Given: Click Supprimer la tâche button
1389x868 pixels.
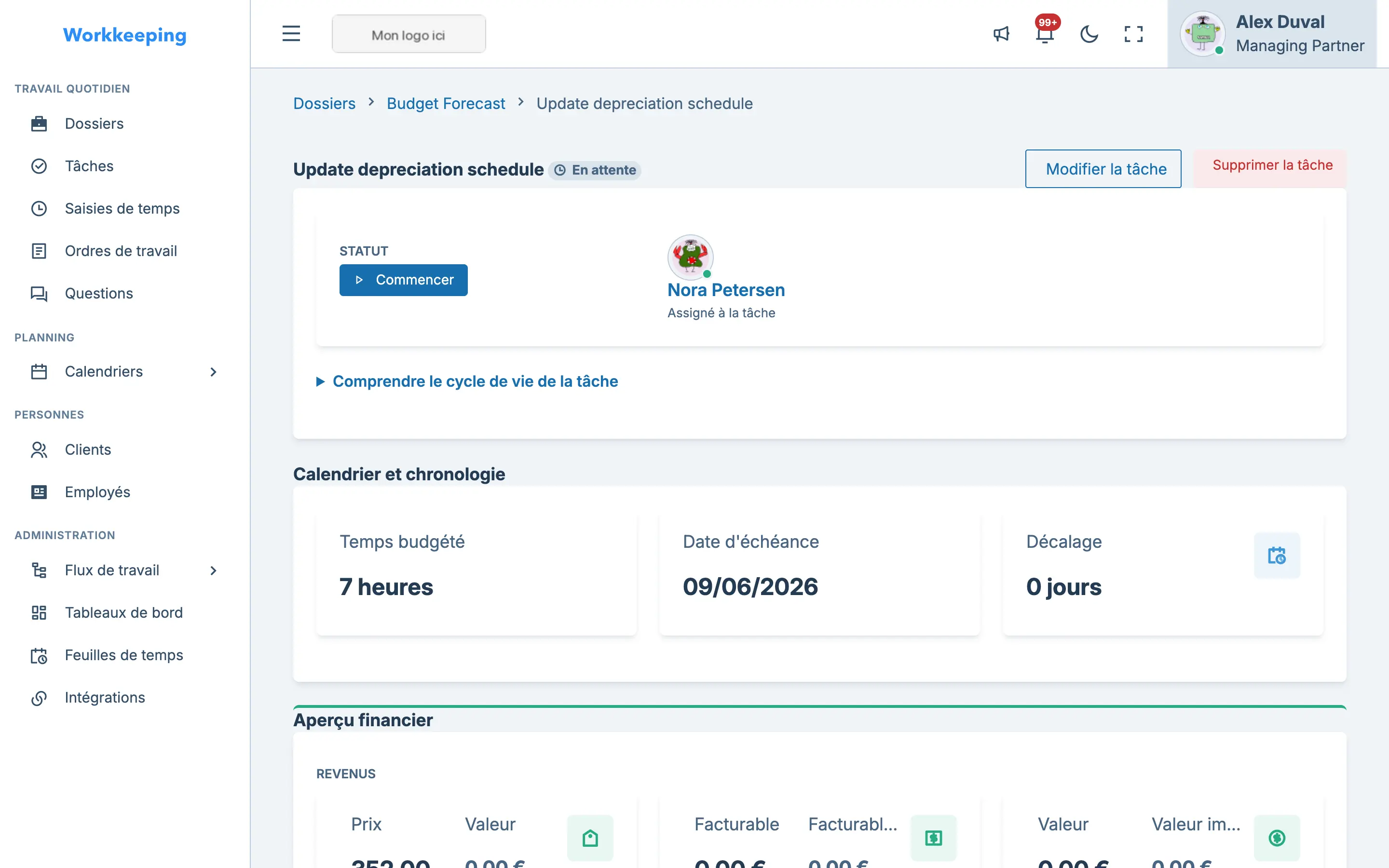Looking at the screenshot, I should pyautogui.click(x=1272, y=165).
